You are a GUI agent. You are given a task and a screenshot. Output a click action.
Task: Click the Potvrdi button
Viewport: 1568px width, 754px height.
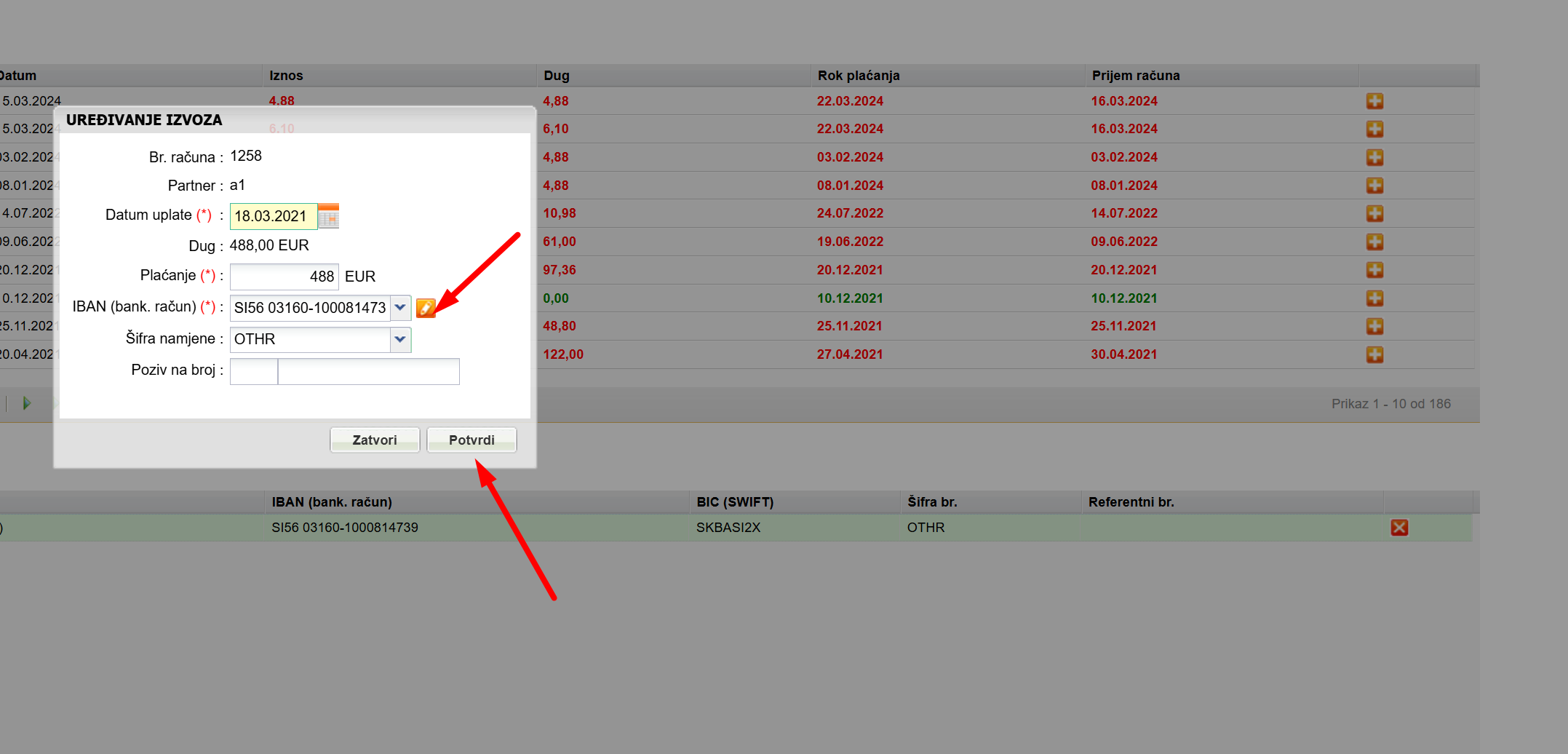pos(471,440)
